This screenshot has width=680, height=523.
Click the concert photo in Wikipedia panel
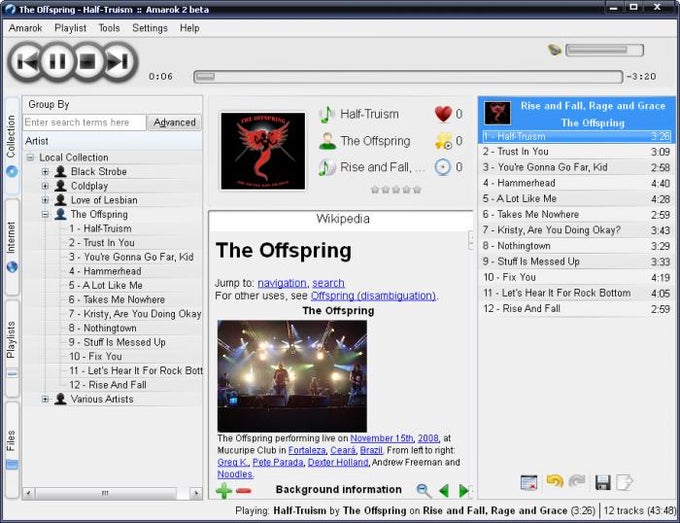click(292, 376)
